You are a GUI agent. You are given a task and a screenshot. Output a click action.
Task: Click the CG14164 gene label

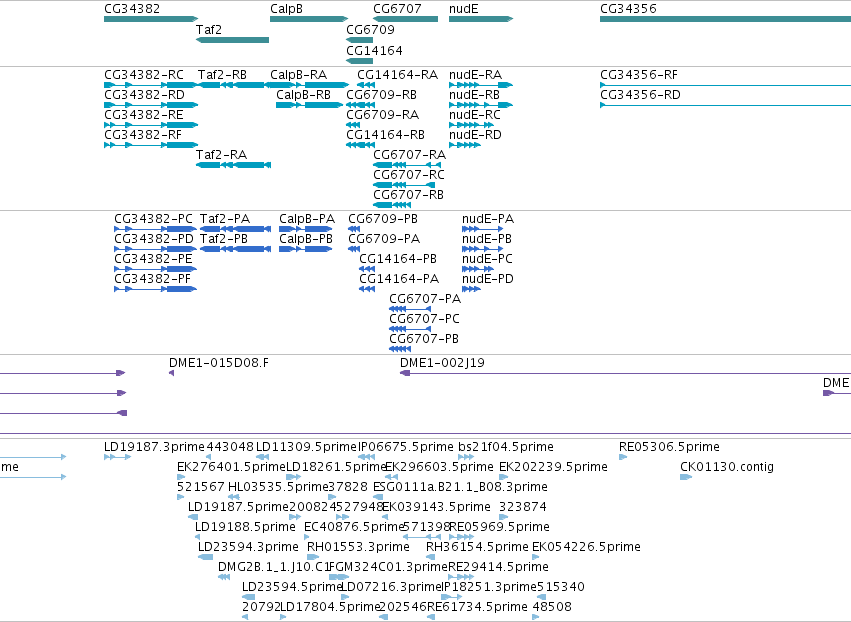(x=374, y=50)
